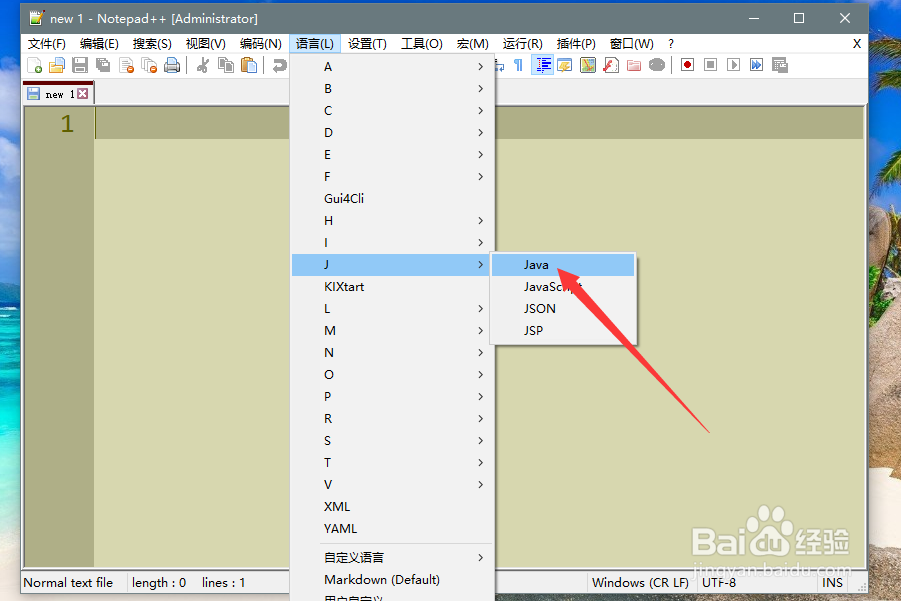This screenshot has width=901, height=601.
Task: Expand the F languages submenu
Action: tap(392, 176)
